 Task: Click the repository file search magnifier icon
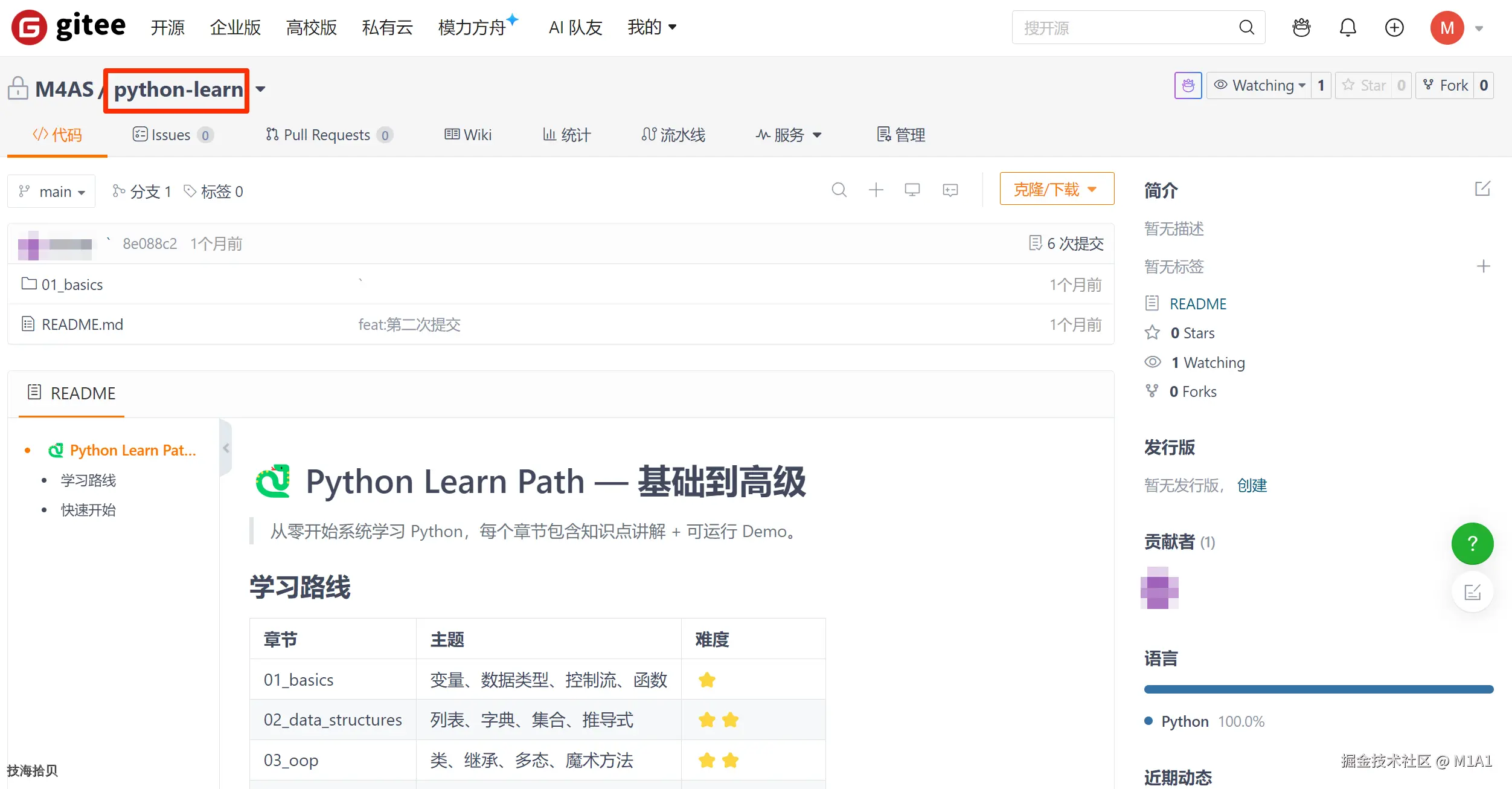pyautogui.click(x=839, y=190)
